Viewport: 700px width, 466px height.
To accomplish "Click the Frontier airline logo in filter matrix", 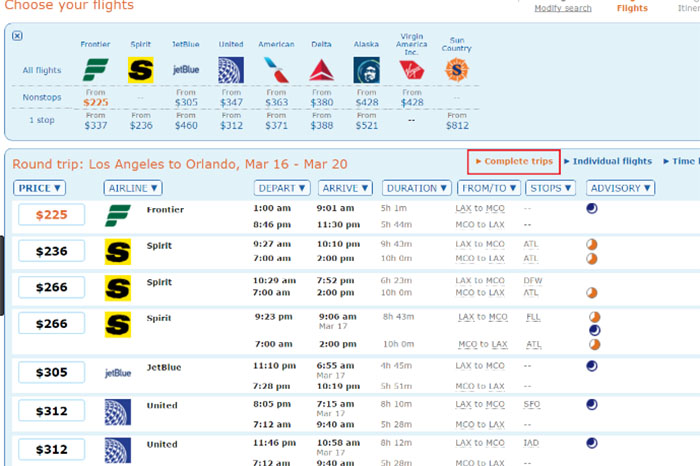I will click(x=96, y=69).
